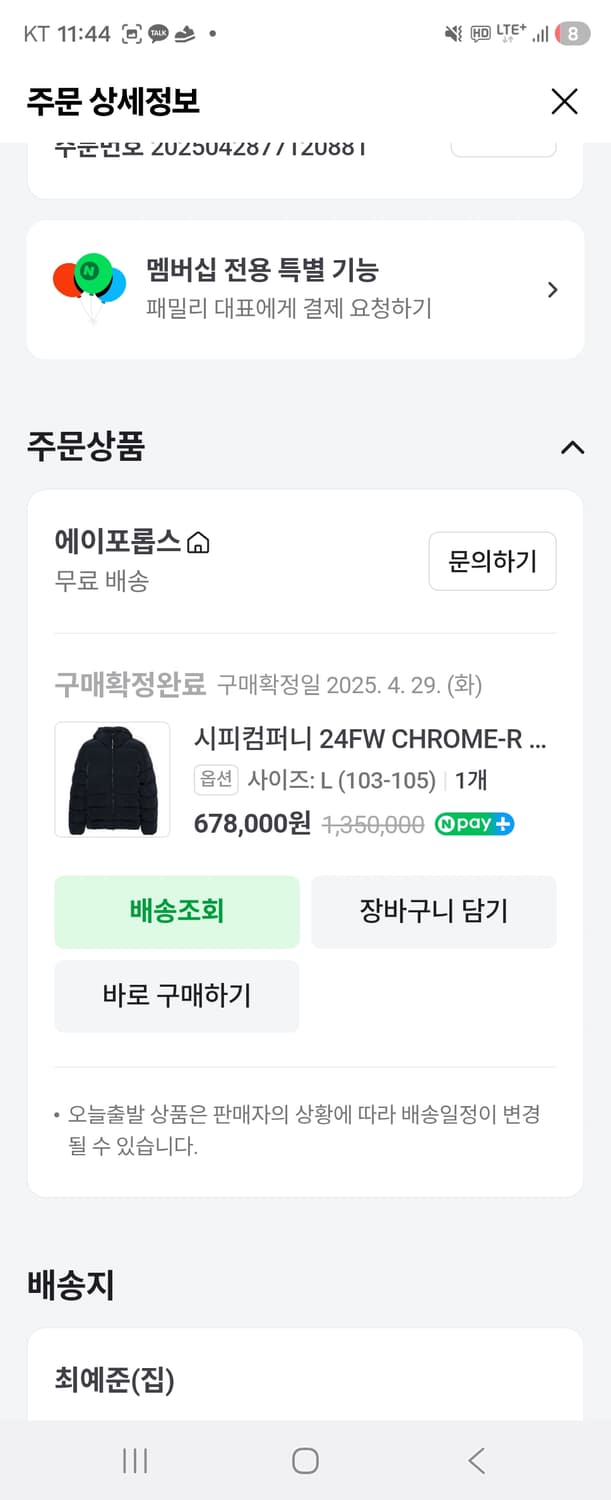Image resolution: width=611 pixels, height=1500 pixels.
Task: Select the mute sound icon in status bar
Action: point(452,33)
